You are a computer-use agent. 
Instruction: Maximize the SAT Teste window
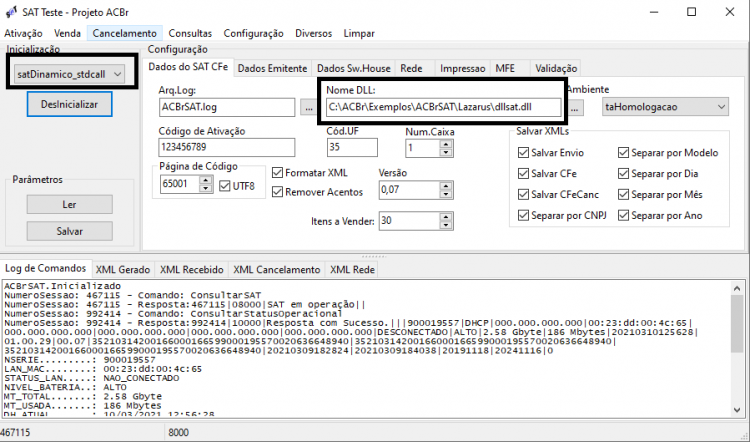(x=691, y=12)
